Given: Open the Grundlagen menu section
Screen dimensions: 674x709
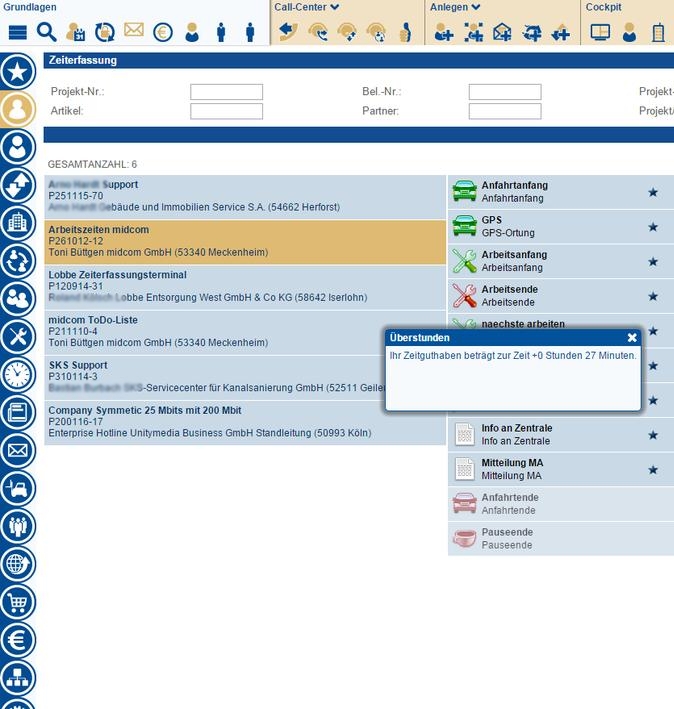Looking at the screenshot, I should coord(30,7).
